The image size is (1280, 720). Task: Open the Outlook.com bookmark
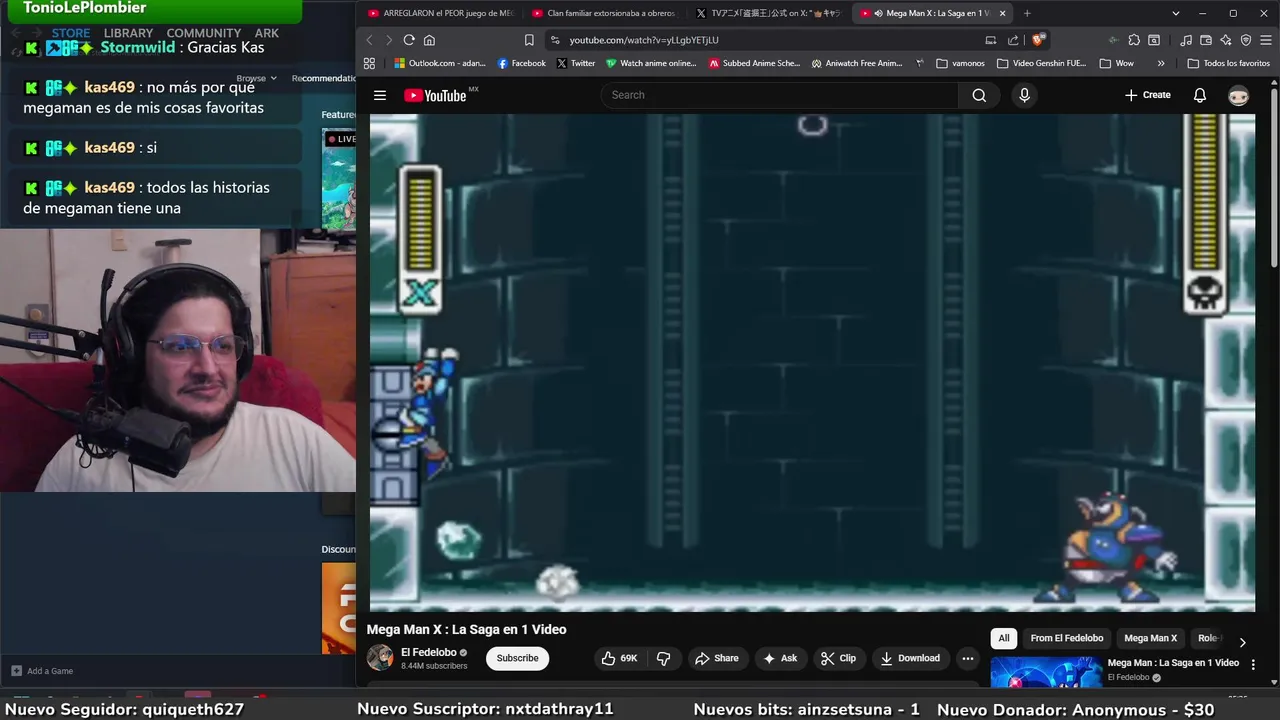[x=440, y=63]
